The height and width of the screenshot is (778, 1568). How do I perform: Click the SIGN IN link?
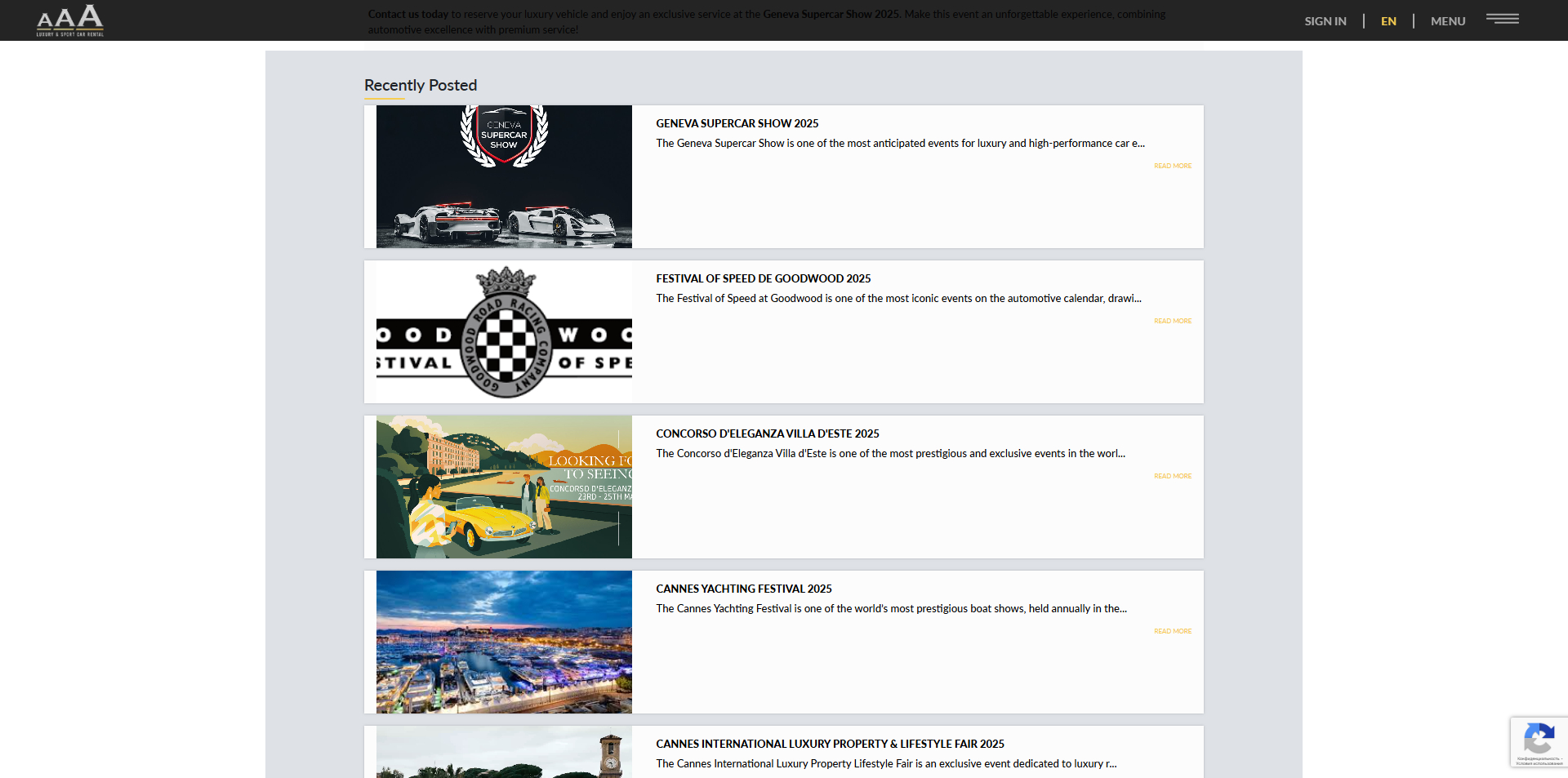click(1325, 21)
